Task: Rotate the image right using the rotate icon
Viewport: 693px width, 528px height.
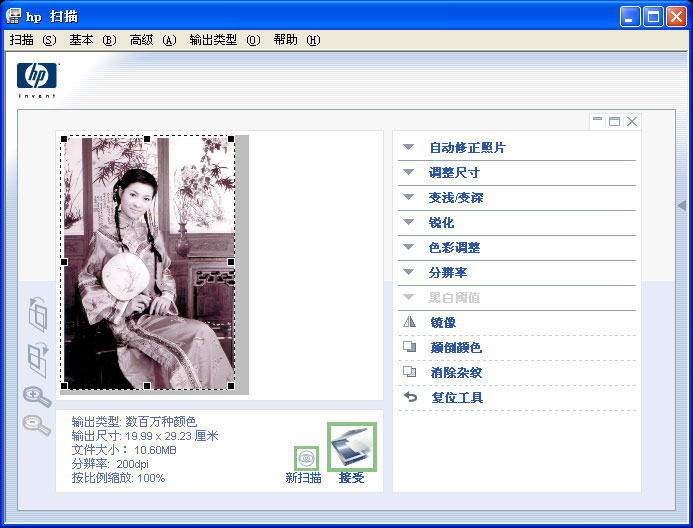Action: tap(38, 358)
